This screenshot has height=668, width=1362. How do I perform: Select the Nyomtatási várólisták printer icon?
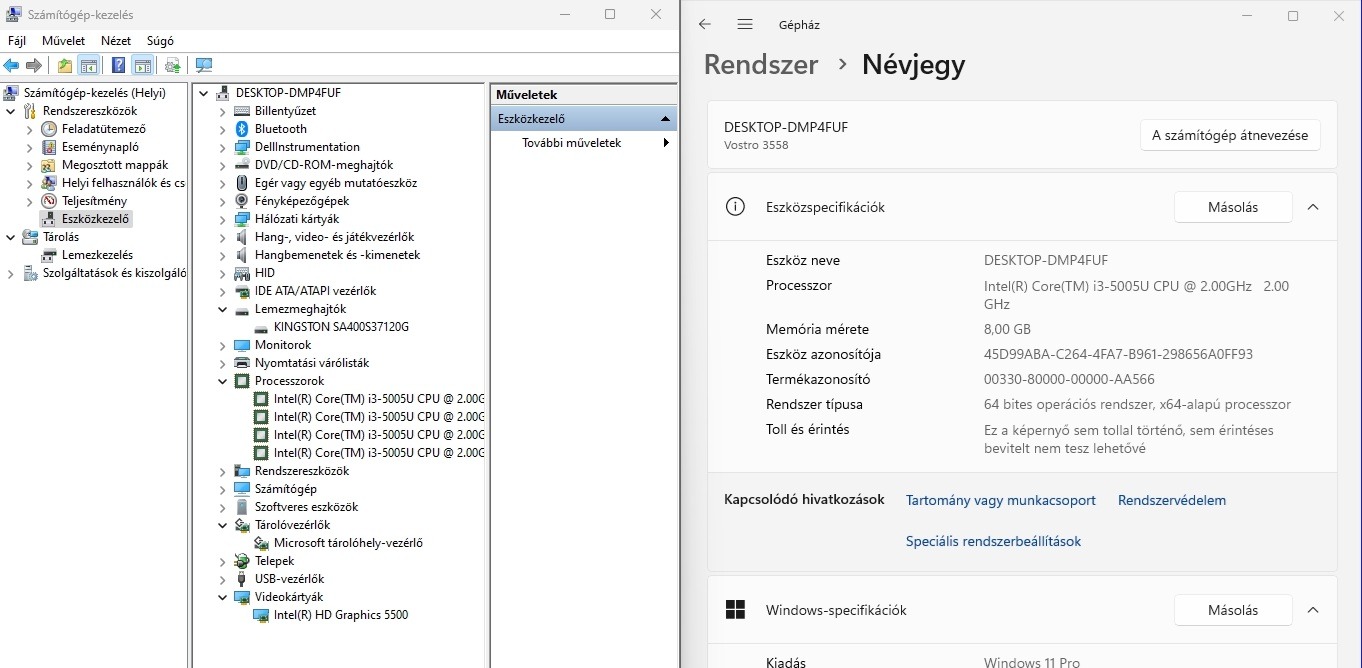241,363
